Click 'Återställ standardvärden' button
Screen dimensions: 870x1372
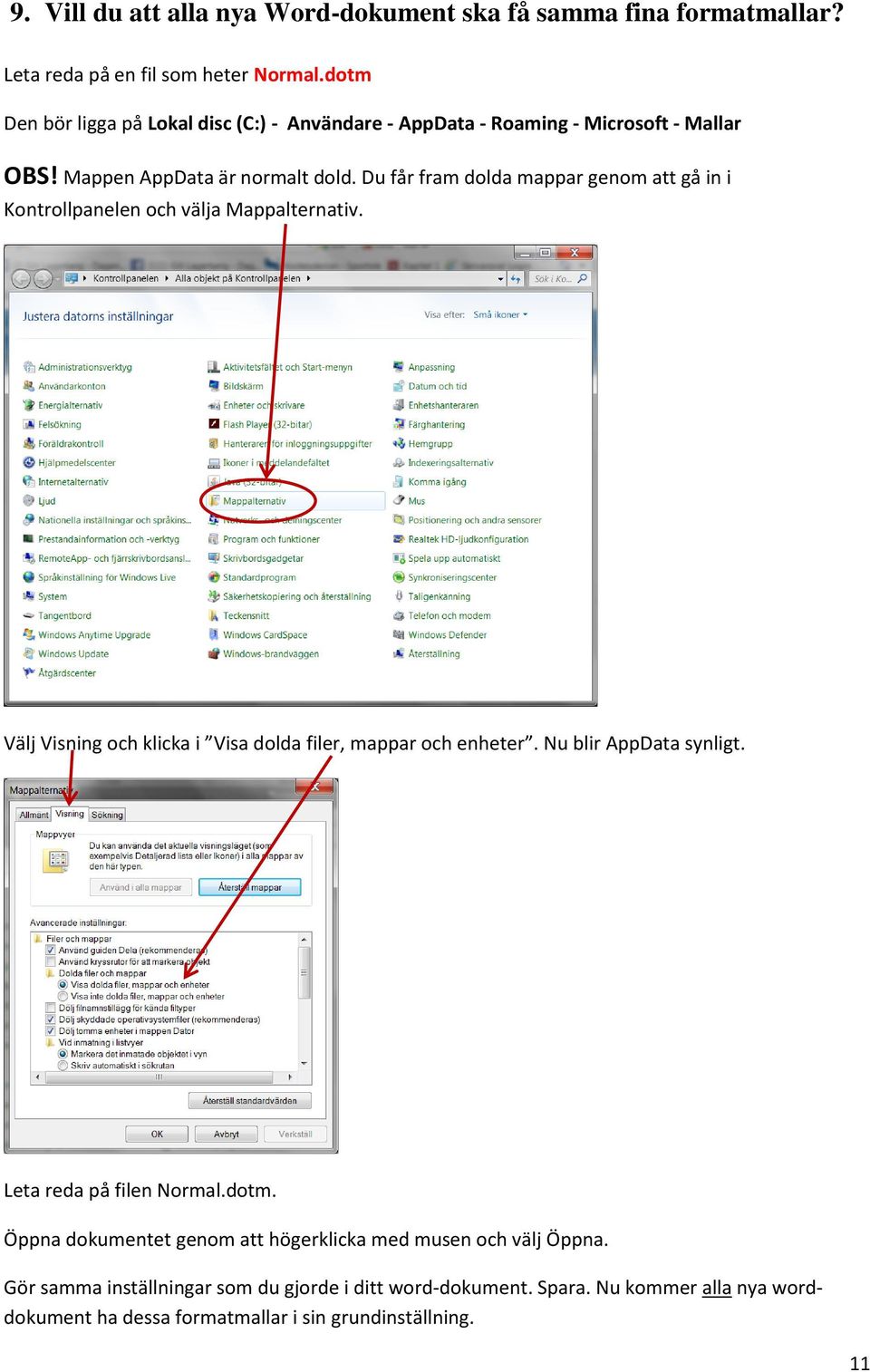(250, 1100)
